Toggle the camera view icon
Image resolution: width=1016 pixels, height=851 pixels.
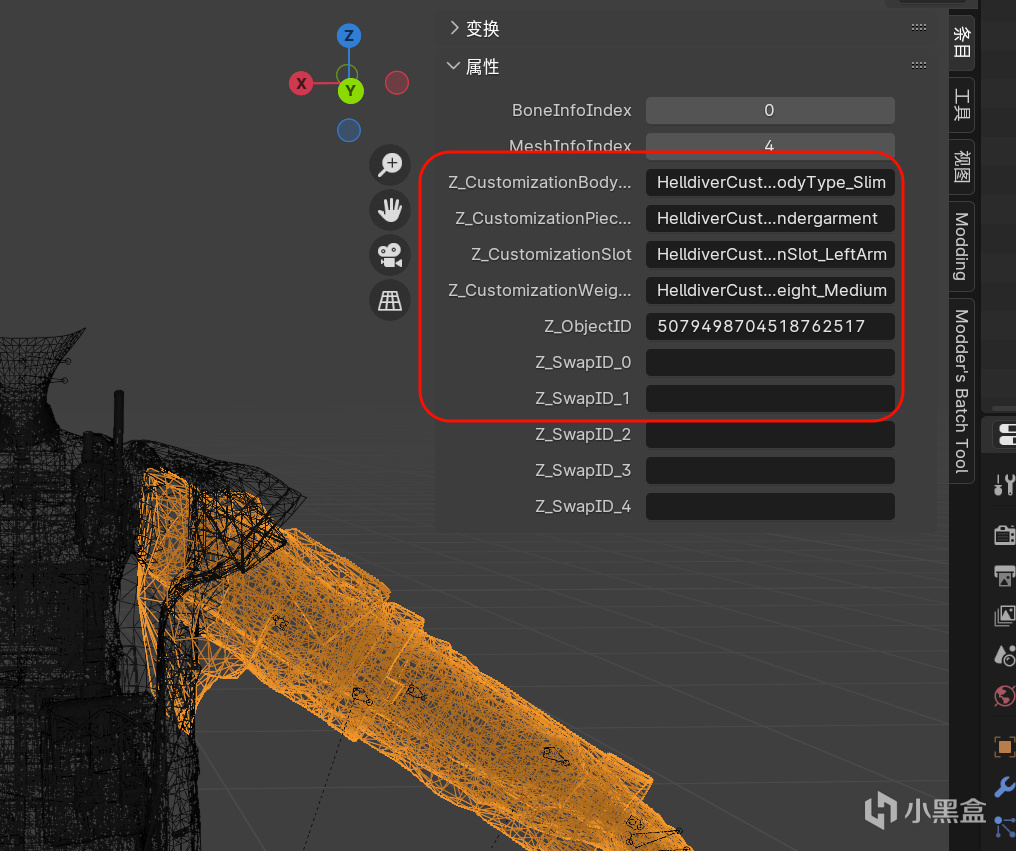point(390,255)
